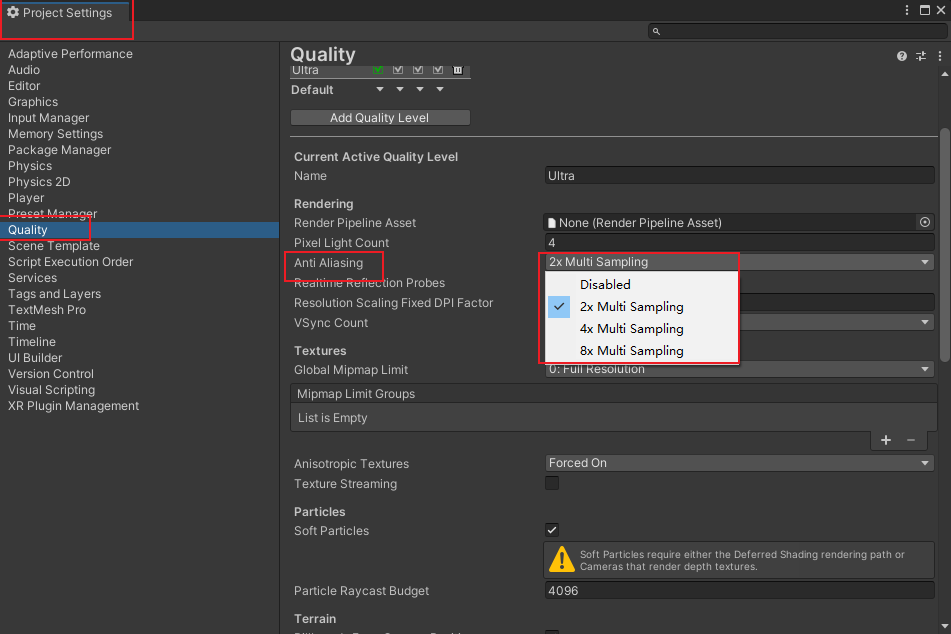951x634 pixels.
Task: Select the 4x Multi Sampling option
Action: (642, 329)
